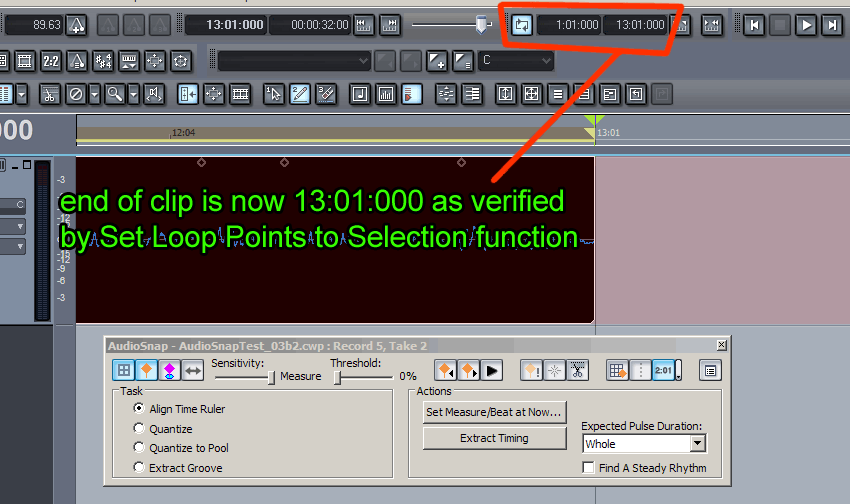
Task: Click the Set Measure/Beat at Now button
Action: pos(494,411)
